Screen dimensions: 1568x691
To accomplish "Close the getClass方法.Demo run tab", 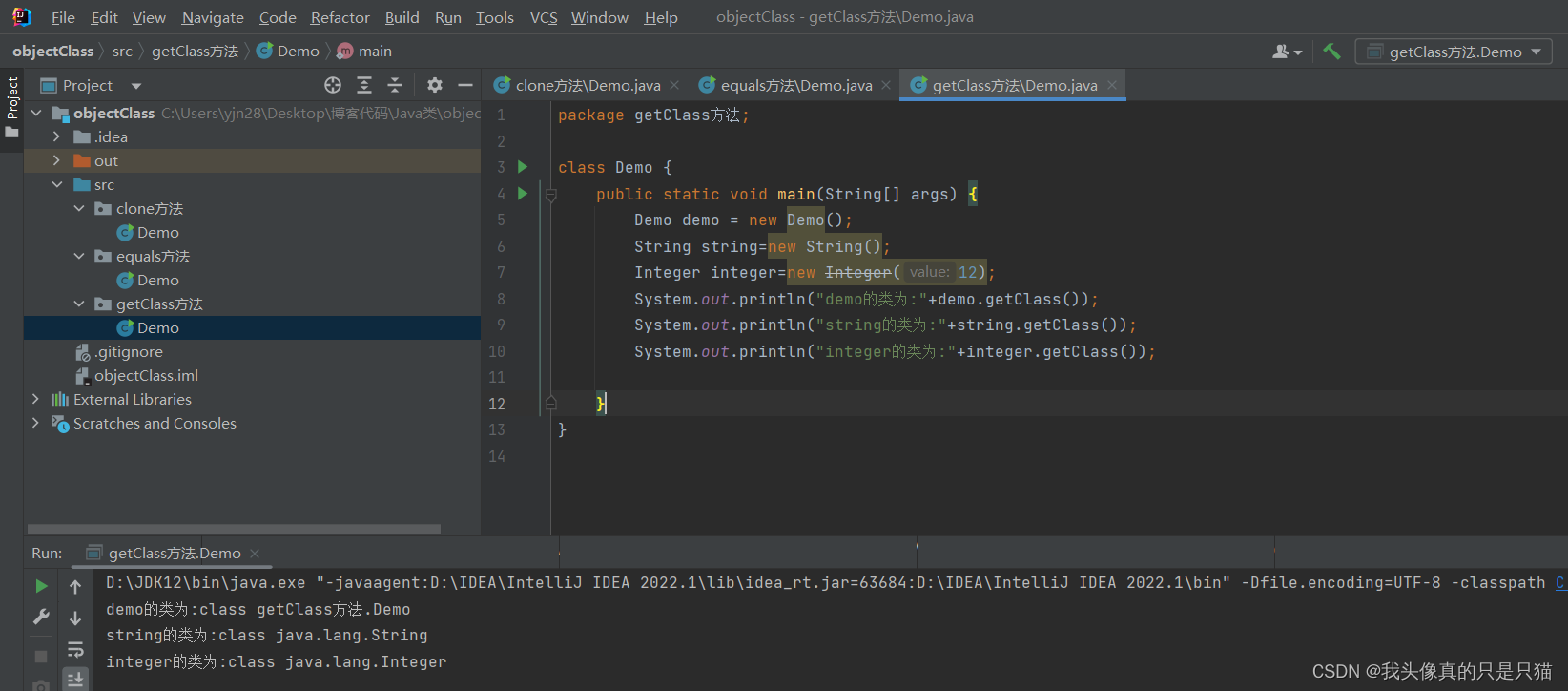I will pos(255,554).
